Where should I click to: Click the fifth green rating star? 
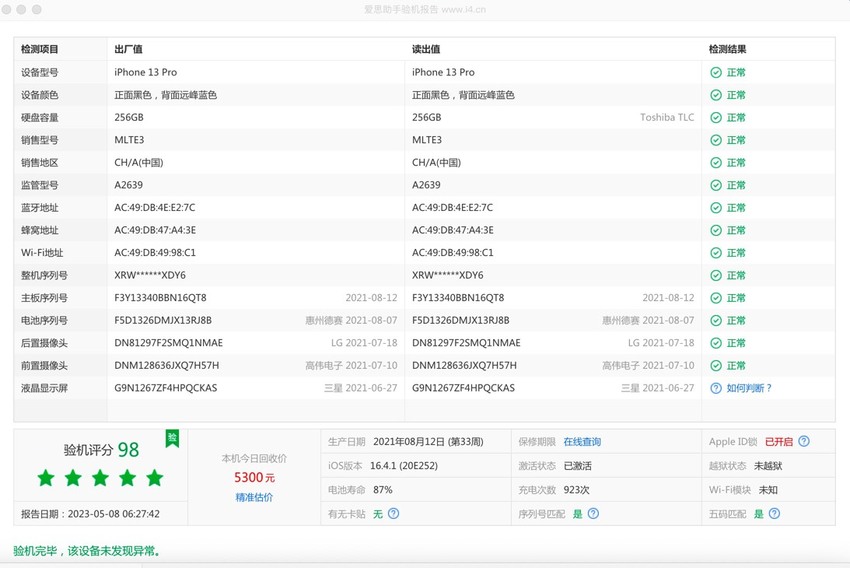pos(154,478)
